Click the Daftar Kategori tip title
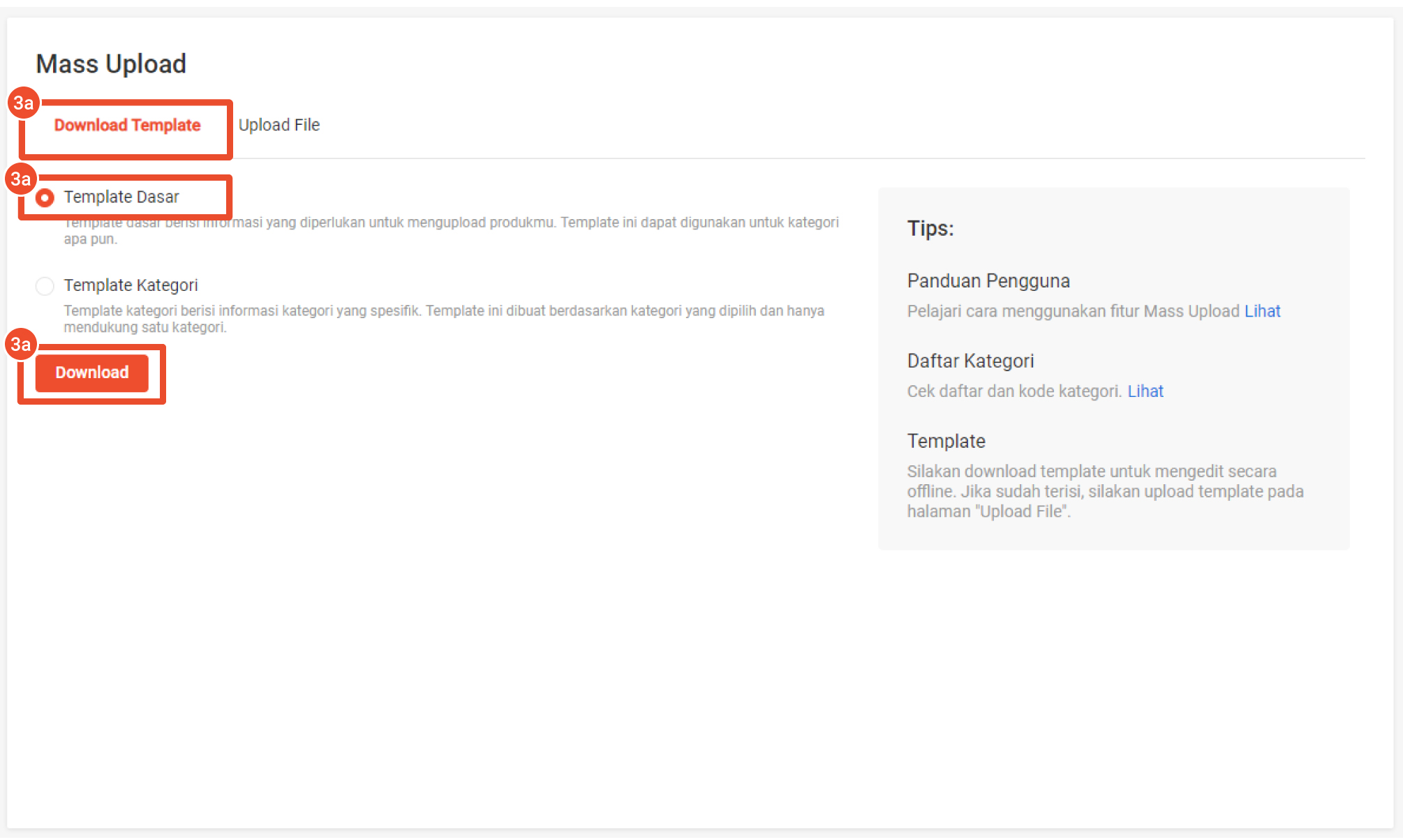The height and width of the screenshot is (840, 1403). click(970, 361)
